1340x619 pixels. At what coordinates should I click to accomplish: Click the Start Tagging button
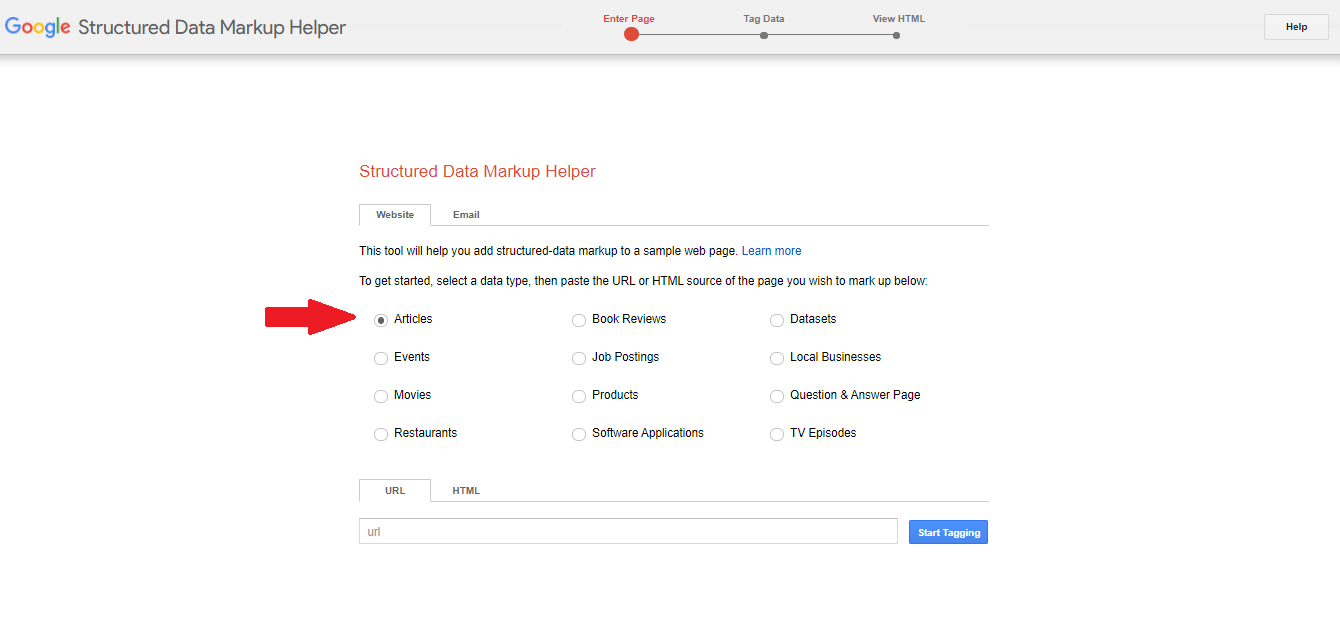[948, 532]
